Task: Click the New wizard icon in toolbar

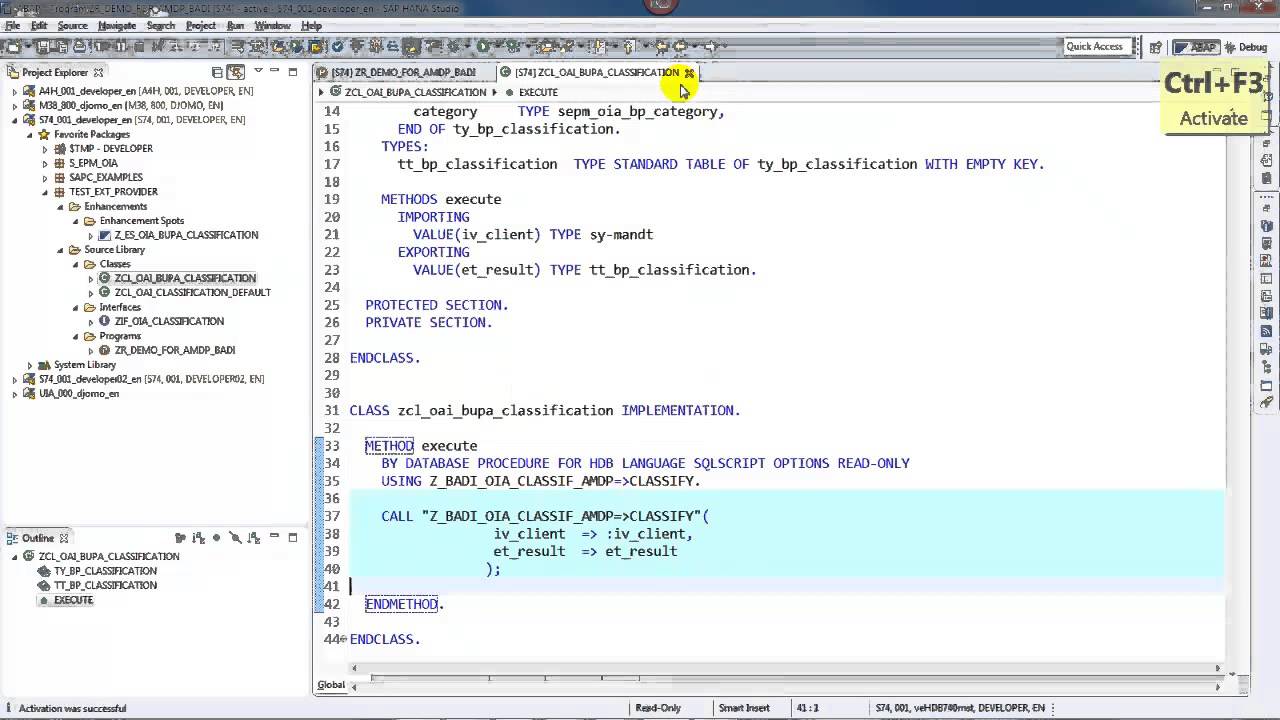Action: [13, 46]
